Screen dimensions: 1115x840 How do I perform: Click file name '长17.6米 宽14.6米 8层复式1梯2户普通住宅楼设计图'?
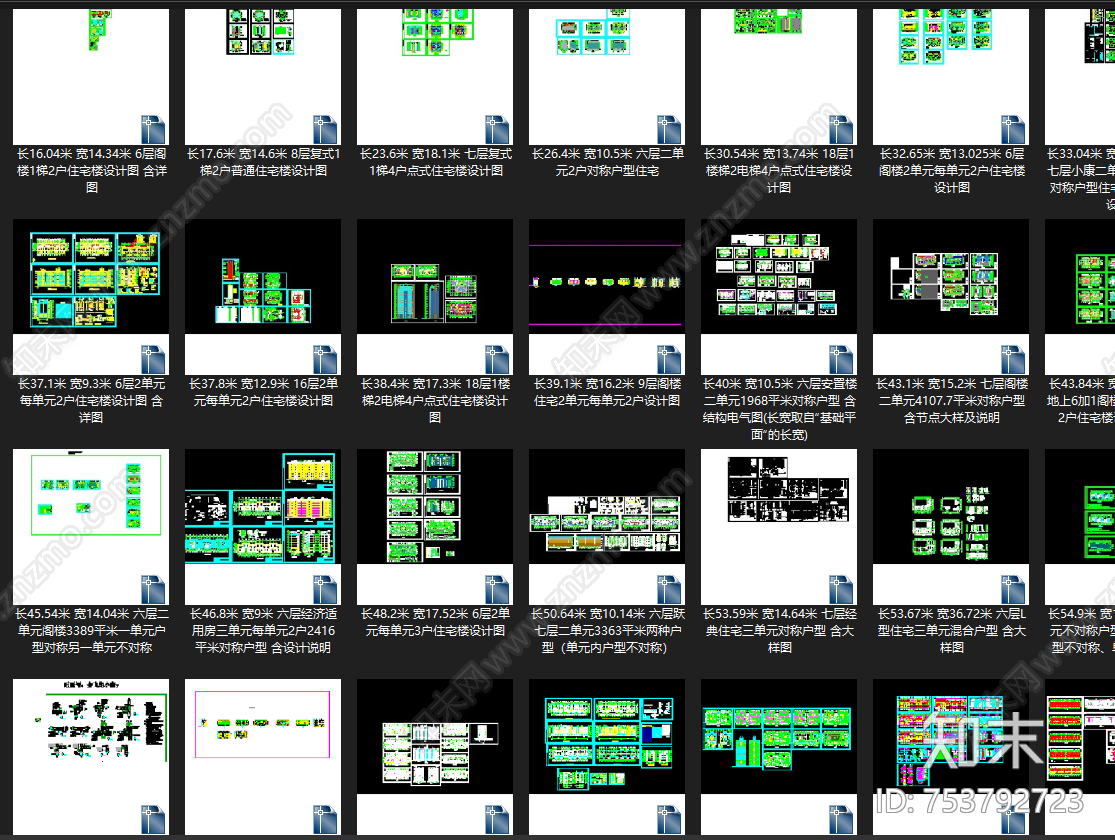[x=263, y=162]
